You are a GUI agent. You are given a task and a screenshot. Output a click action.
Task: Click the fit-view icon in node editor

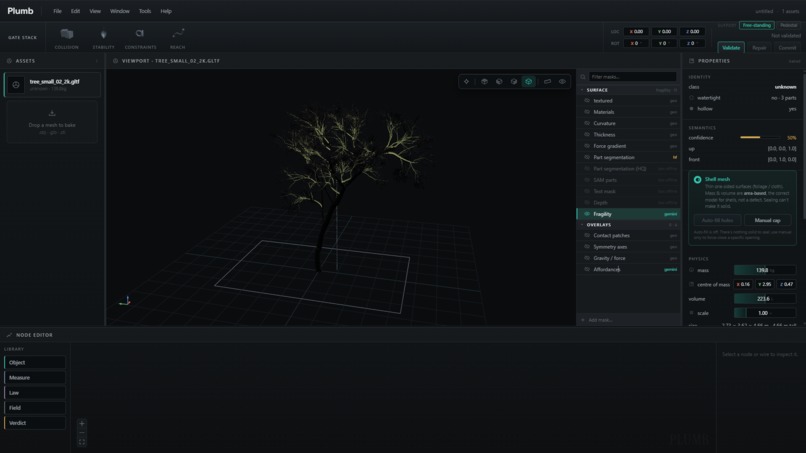pos(82,442)
